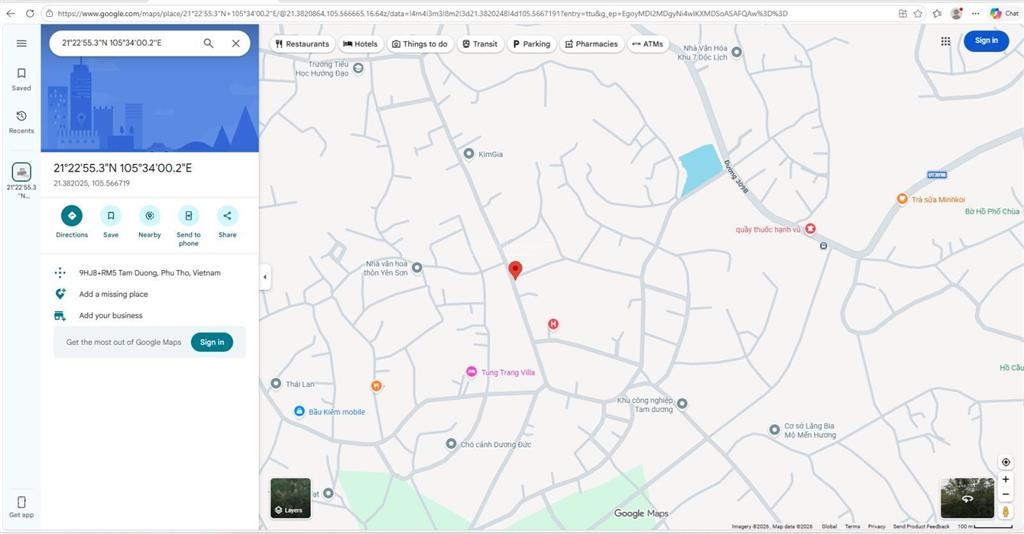Click Chó cảnh Dương Đức marker
This screenshot has width=1024, height=534.
coord(451,444)
